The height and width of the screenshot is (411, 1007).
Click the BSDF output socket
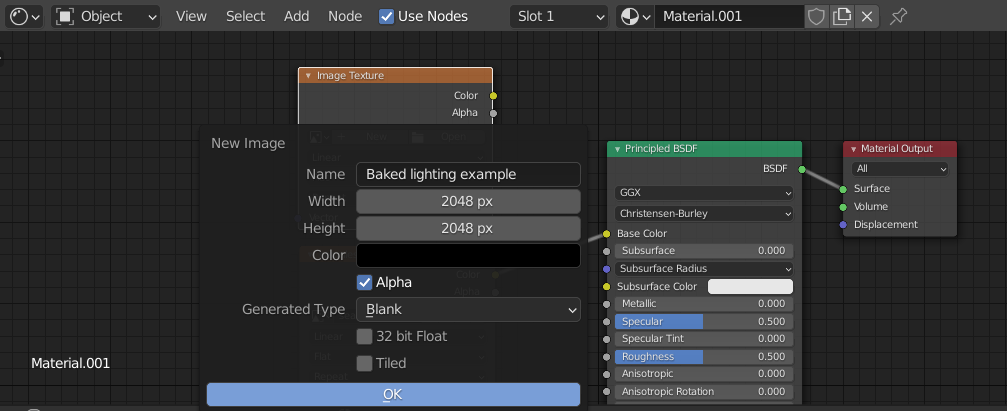pos(801,169)
